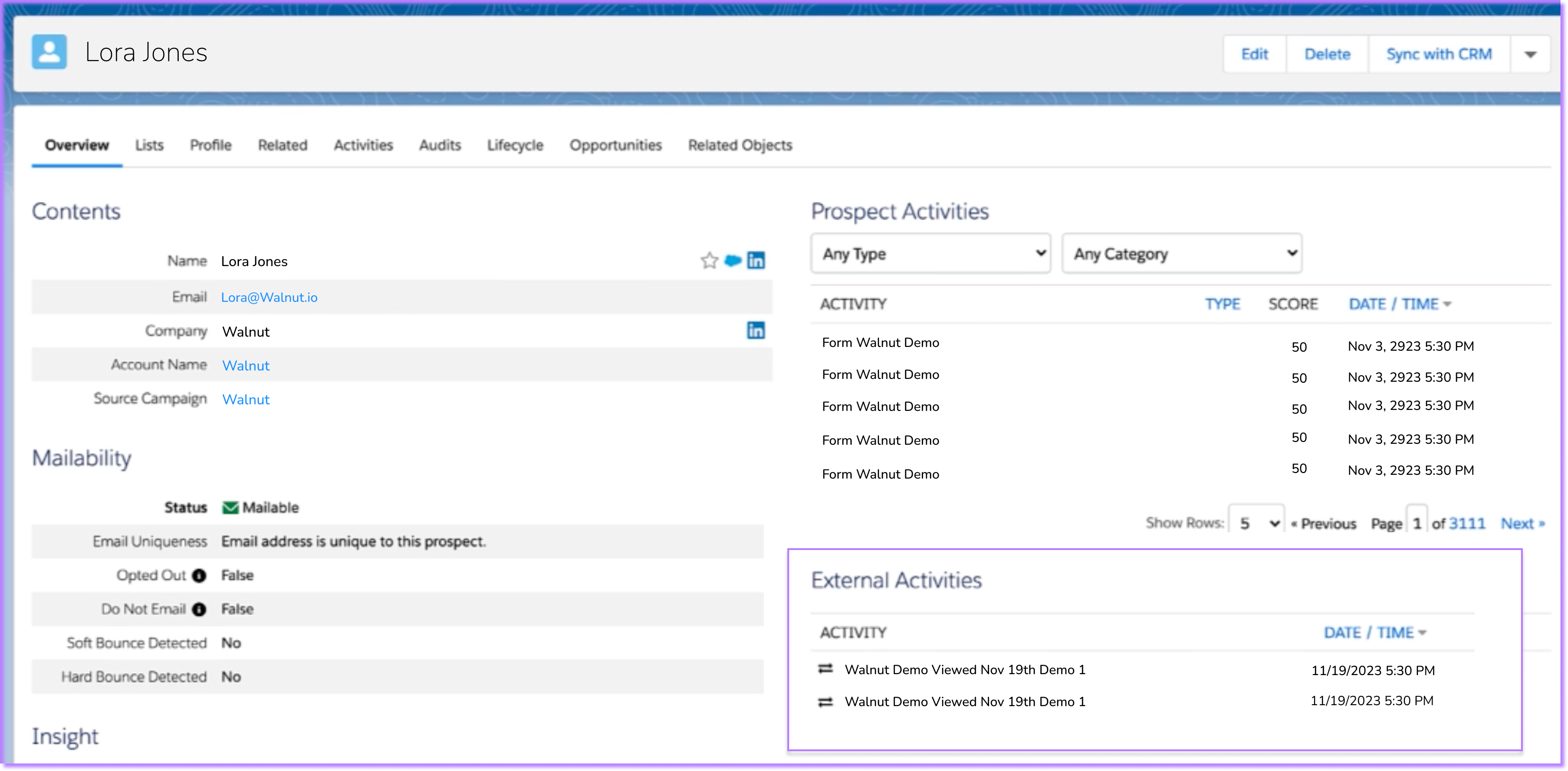
Task: Open the Lora@Walnut.io email link
Action: pos(269,297)
